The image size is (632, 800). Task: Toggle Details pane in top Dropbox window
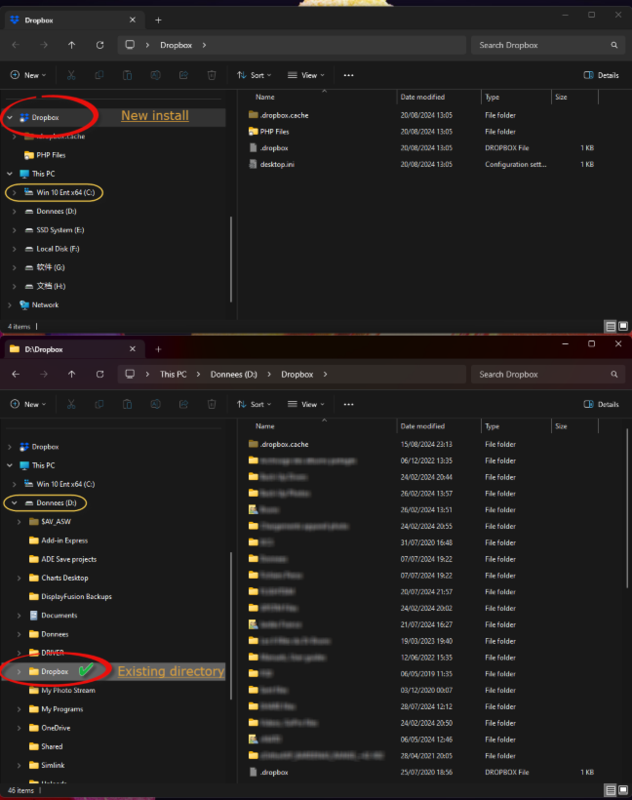601,75
